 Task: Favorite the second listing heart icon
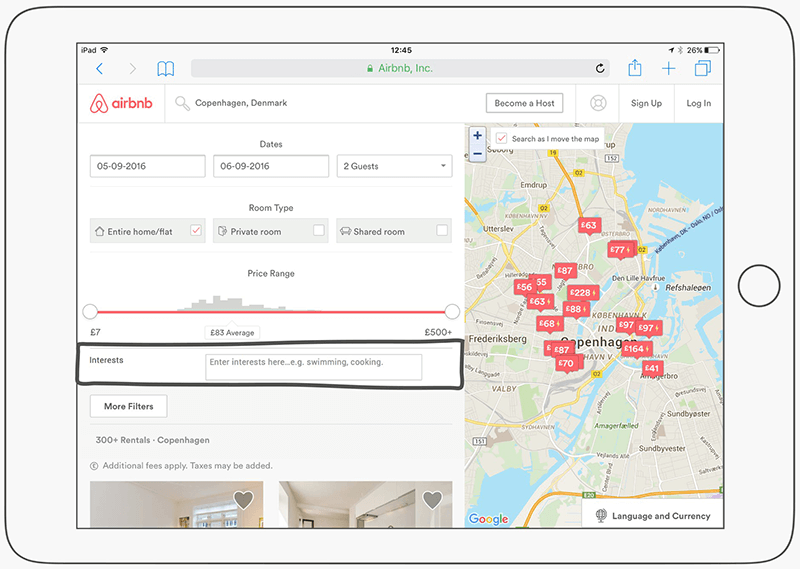432,500
